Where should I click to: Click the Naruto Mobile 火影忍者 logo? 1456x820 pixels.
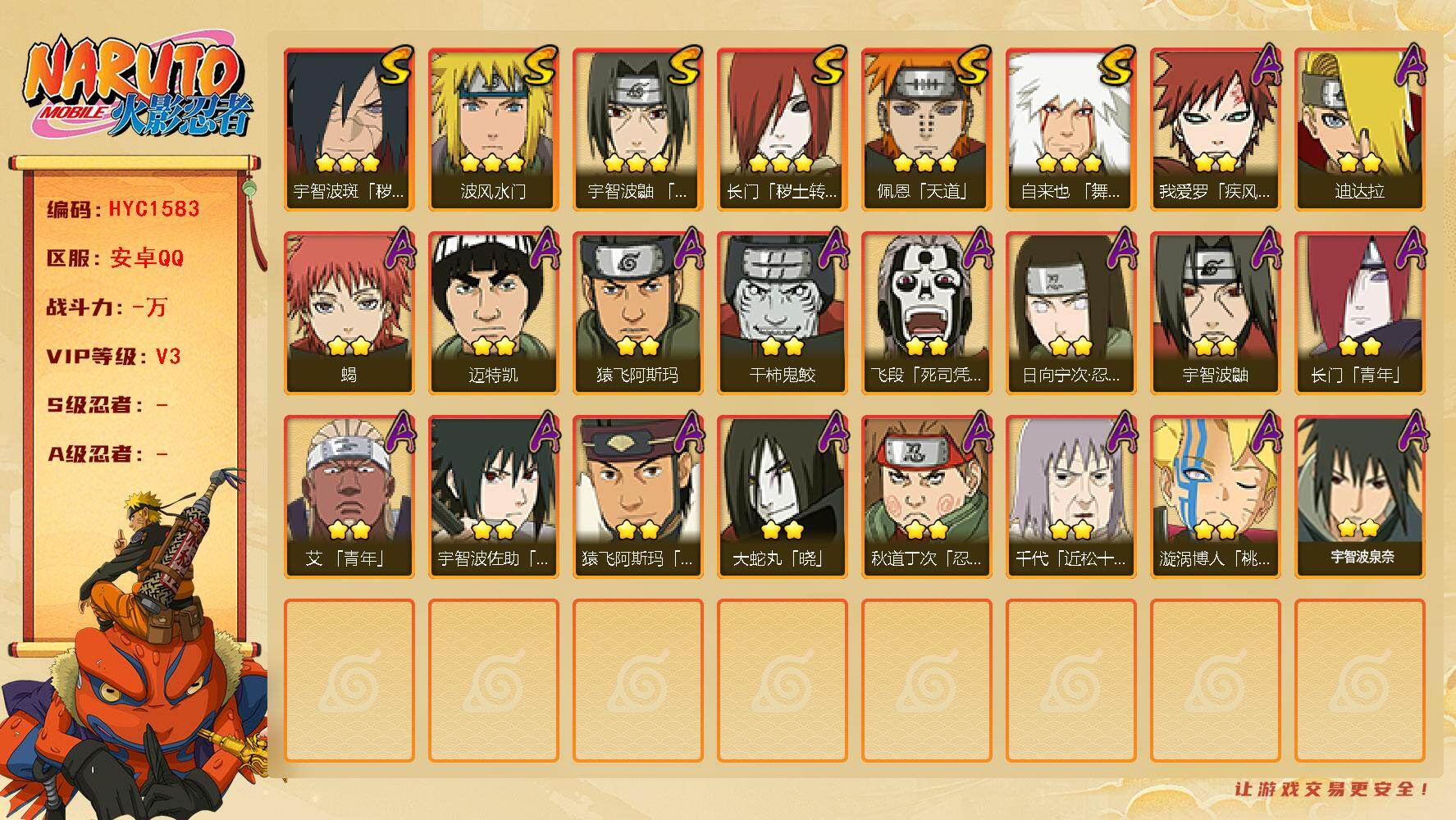(x=139, y=88)
